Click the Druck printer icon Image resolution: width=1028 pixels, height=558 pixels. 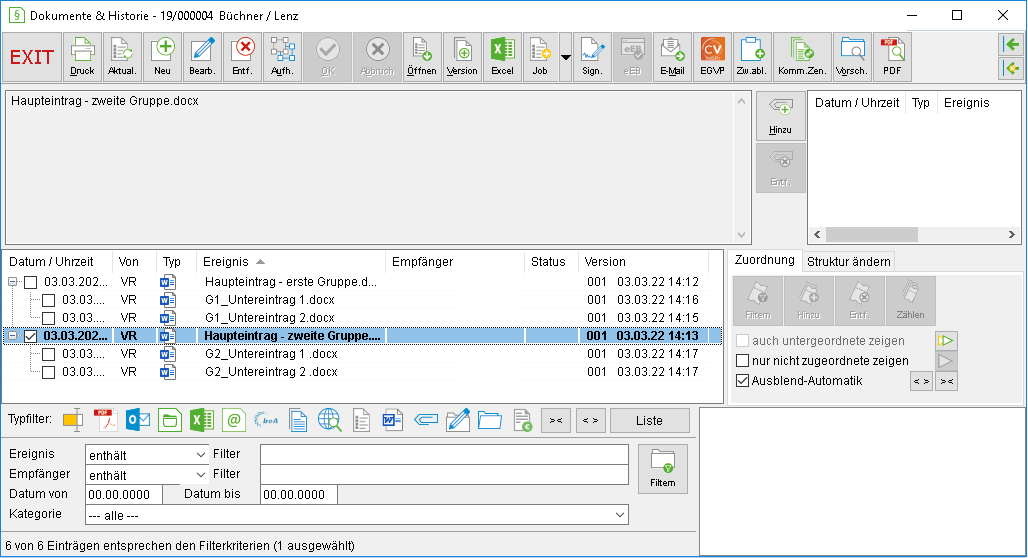click(x=82, y=57)
